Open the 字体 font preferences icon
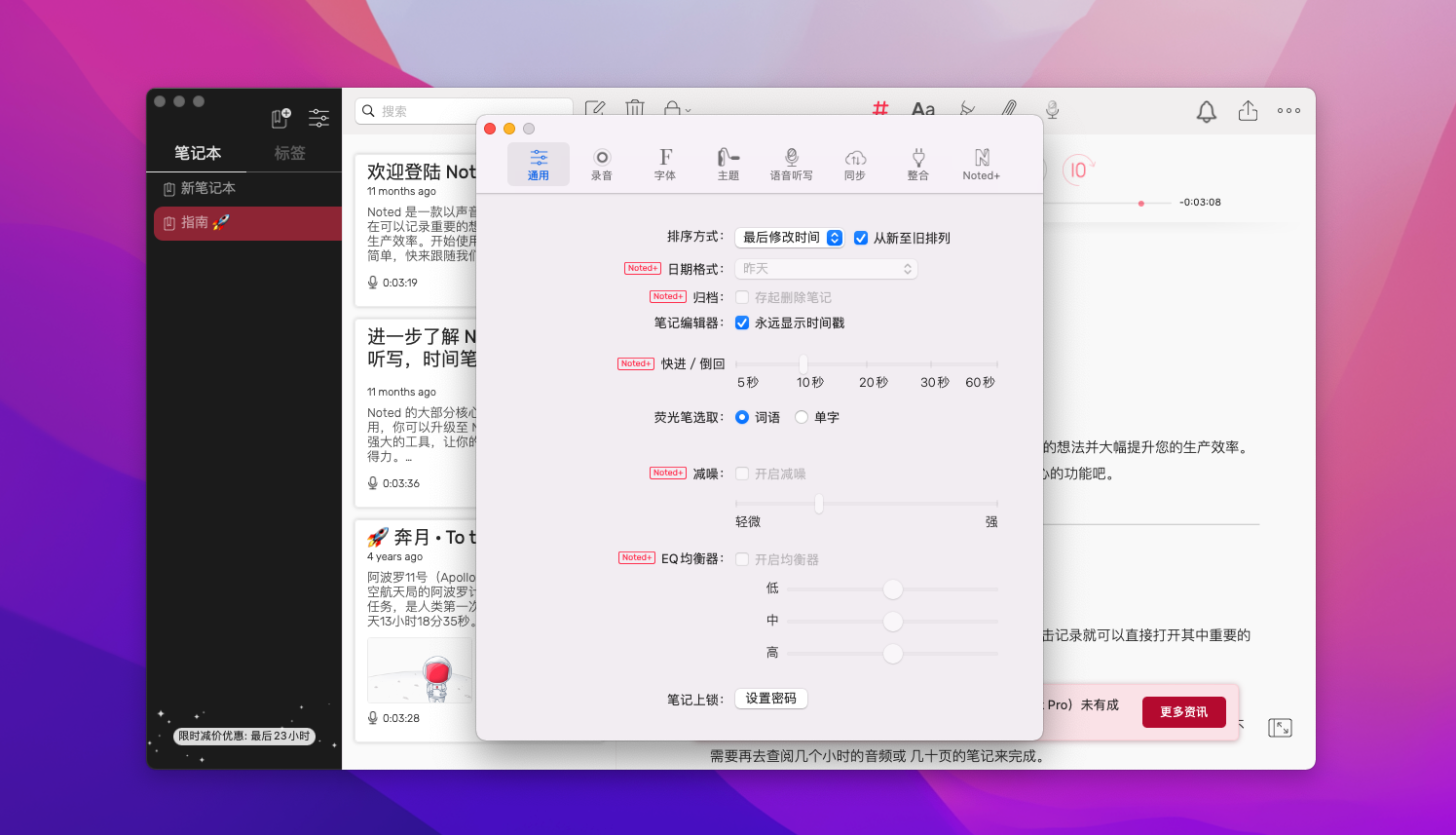This screenshot has height=835, width=1456. click(x=665, y=164)
